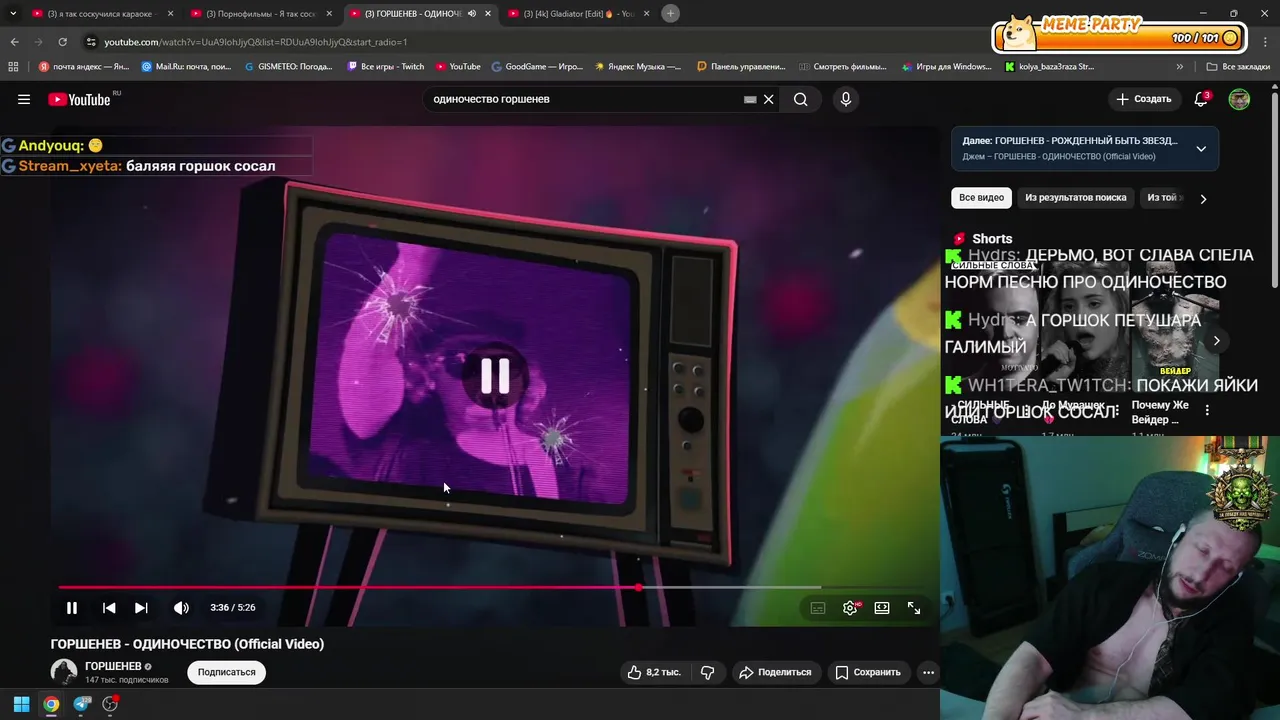Clear the search box with the X icon
This screenshot has height=720, width=1280.
pos(769,99)
